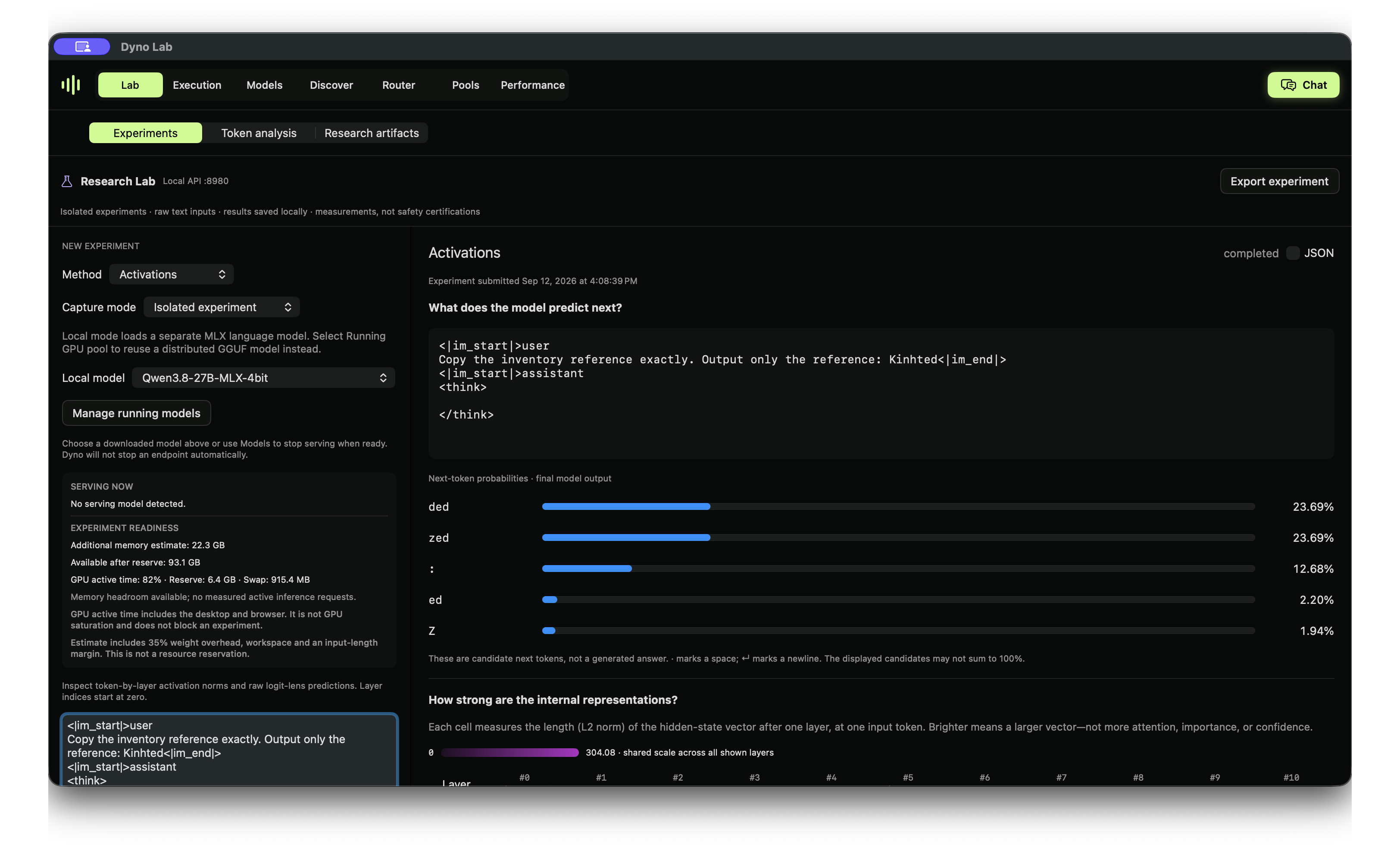Click the purple screen-share icon in title bar
This screenshot has width=1400, height=850.
(82, 47)
